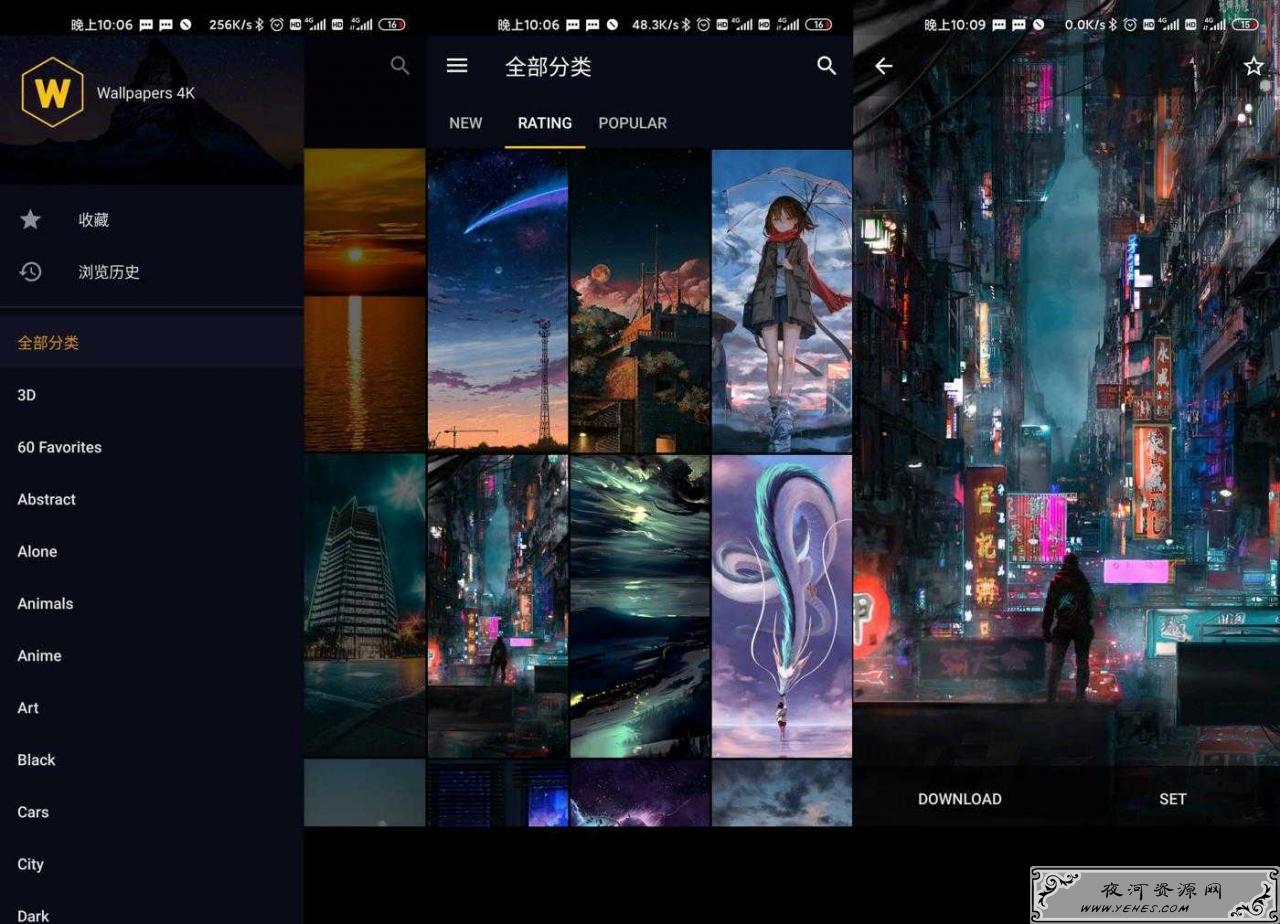
Task: Open the Anime category
Action: click(152, 655)
